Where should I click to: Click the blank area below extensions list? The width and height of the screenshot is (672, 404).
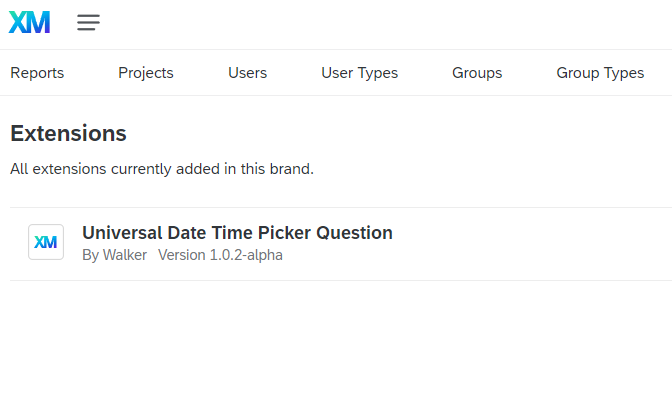(336, 343)
